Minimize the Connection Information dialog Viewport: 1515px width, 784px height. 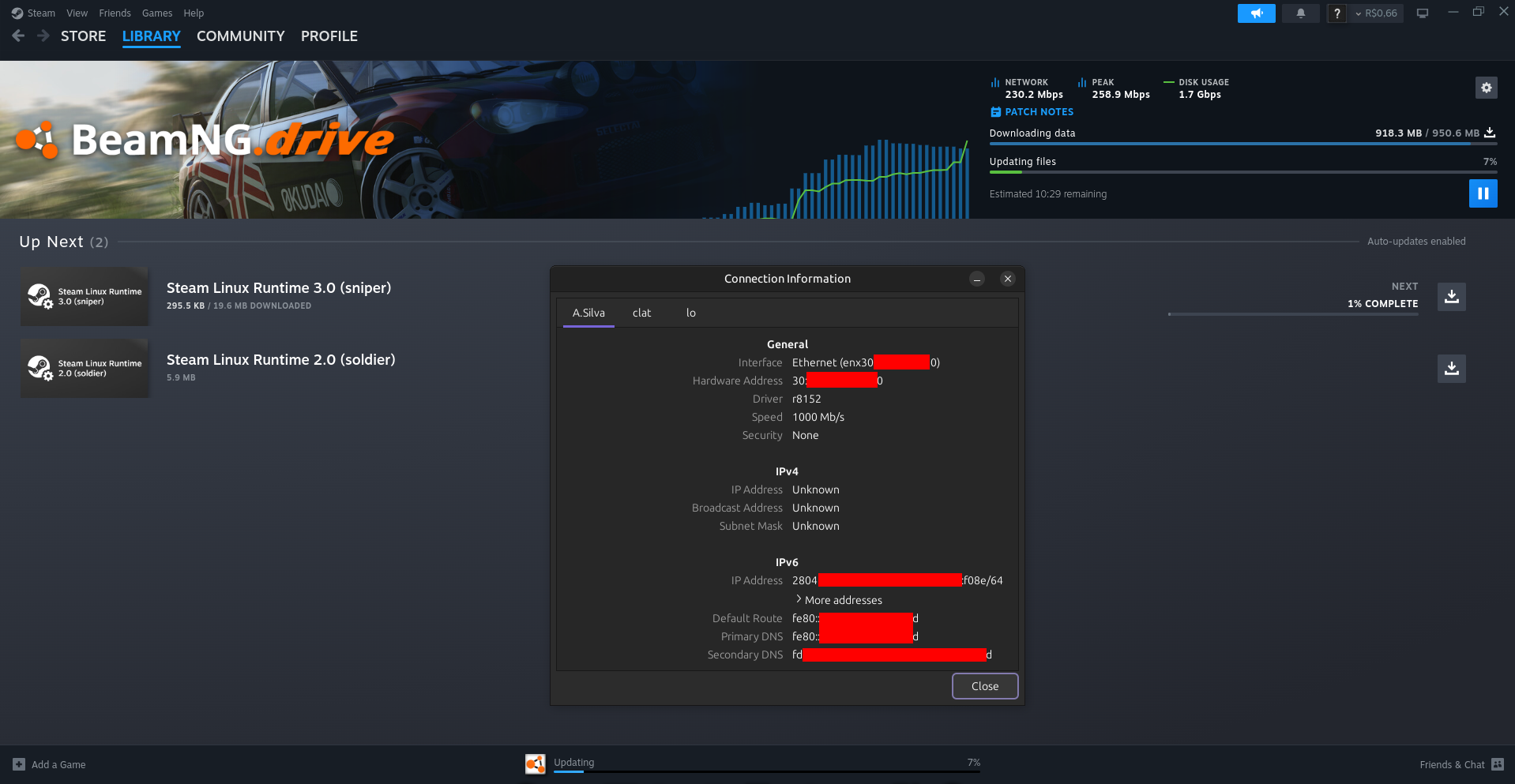(x=977, y=279)
